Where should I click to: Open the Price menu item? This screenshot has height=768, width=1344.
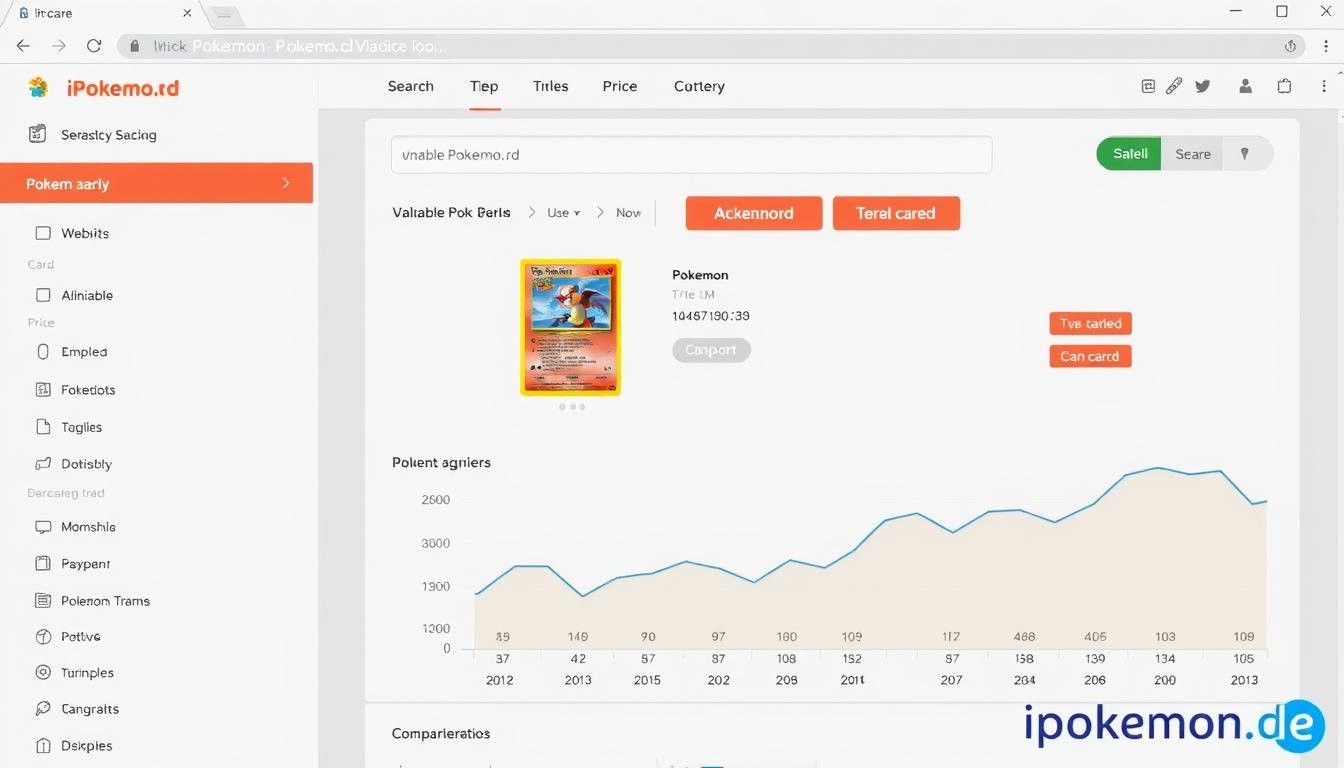coord(619,86)
